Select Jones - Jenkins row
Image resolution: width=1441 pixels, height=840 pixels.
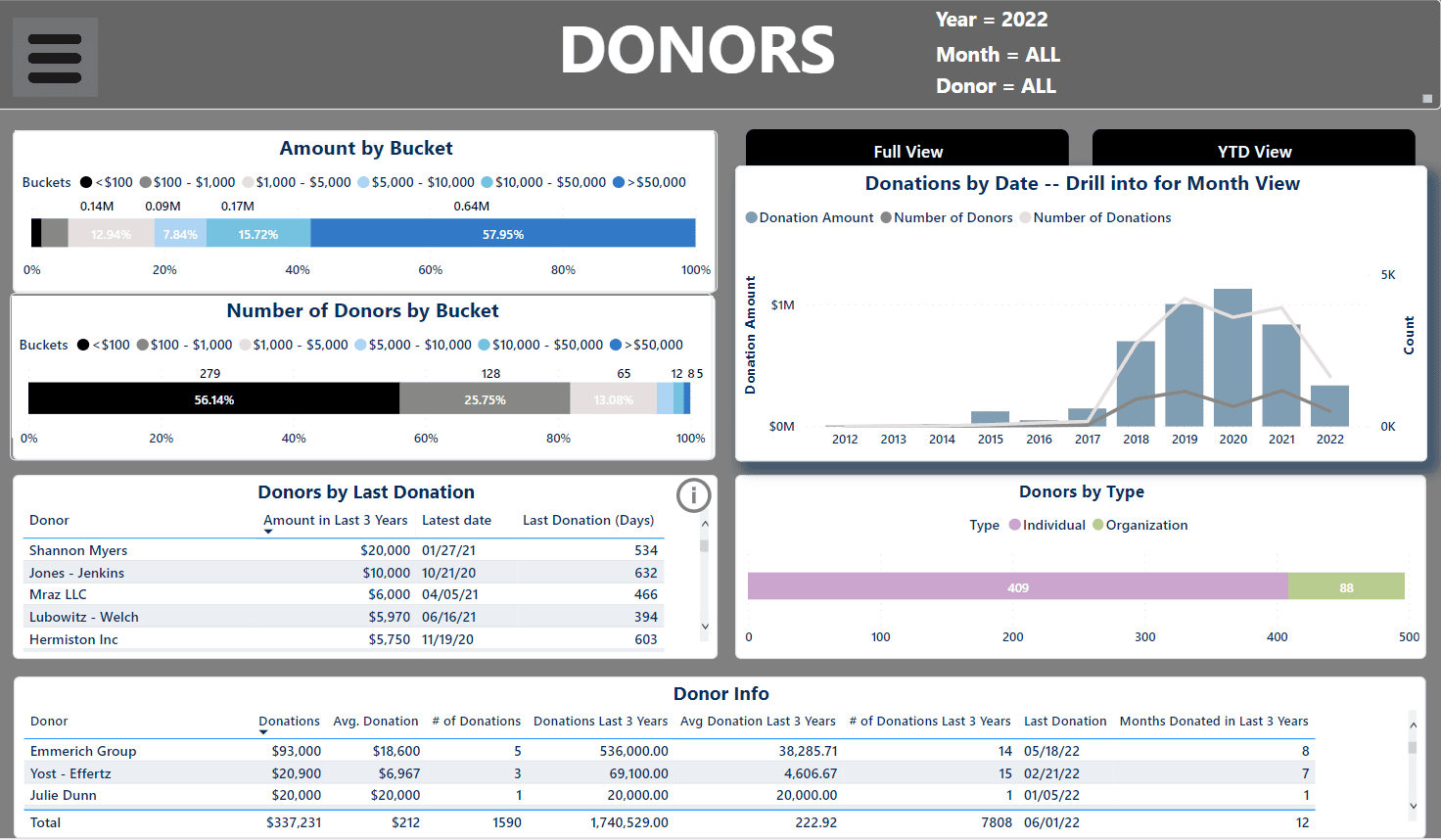pos(343,573)
